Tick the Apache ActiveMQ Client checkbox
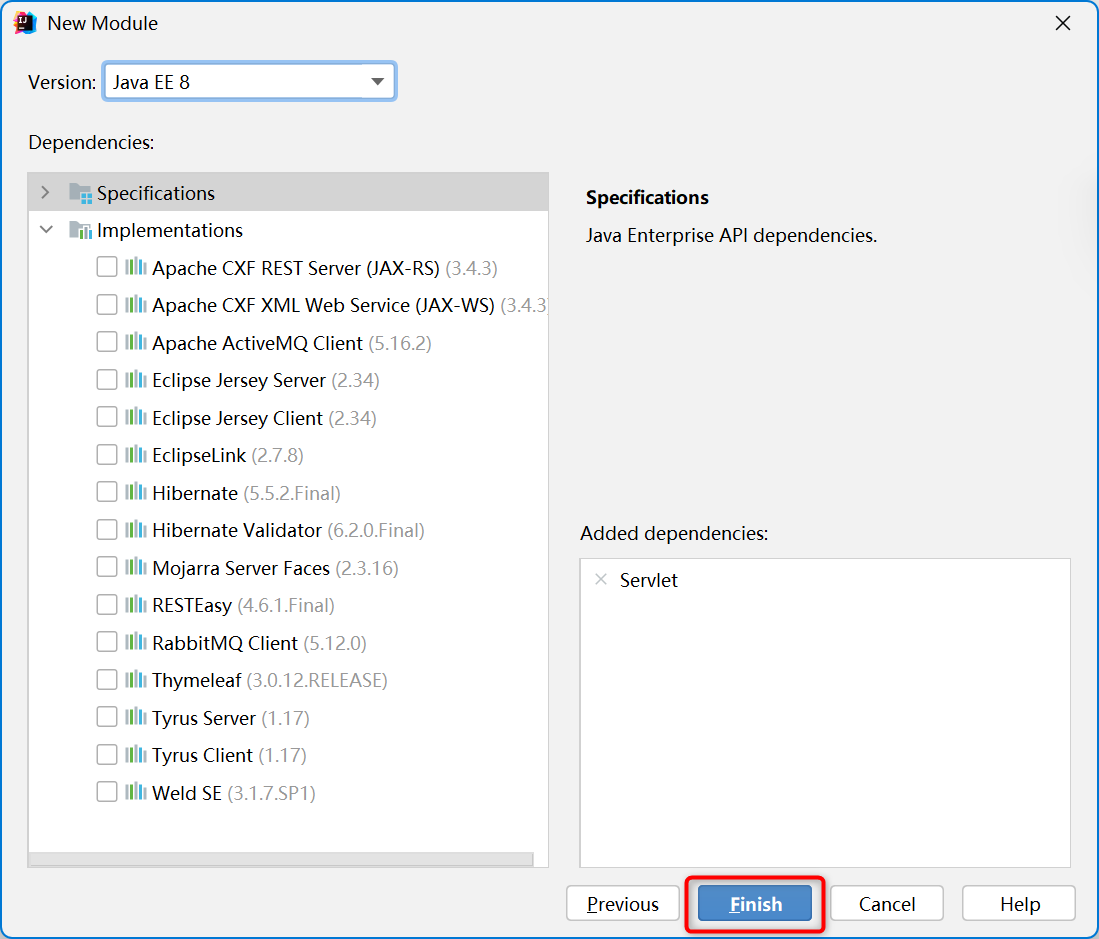Image resolution: width=1099 pixels, height=939 pixels. pos(107,342)
